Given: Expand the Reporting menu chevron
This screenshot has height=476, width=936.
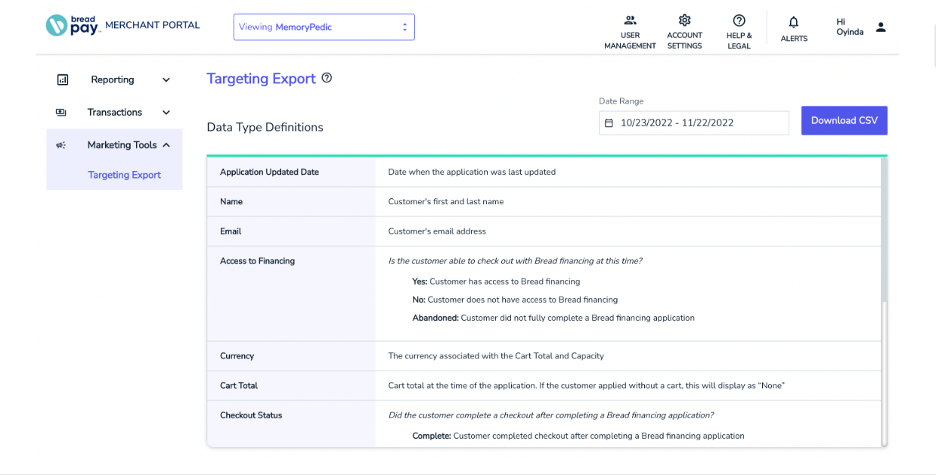Looking at the screenshot, I should [x=166, y=80].
